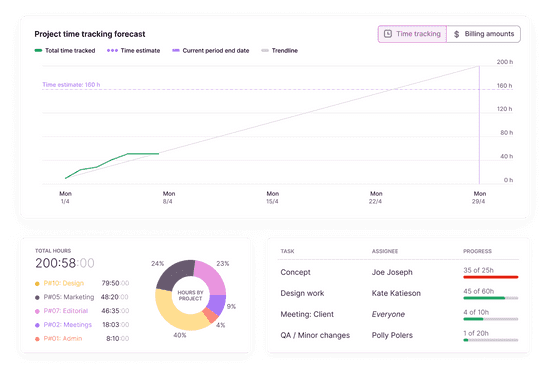Click the 45 of 60h progress bar
The width and height of the screenshot is (550, 371).
[491, 298]
